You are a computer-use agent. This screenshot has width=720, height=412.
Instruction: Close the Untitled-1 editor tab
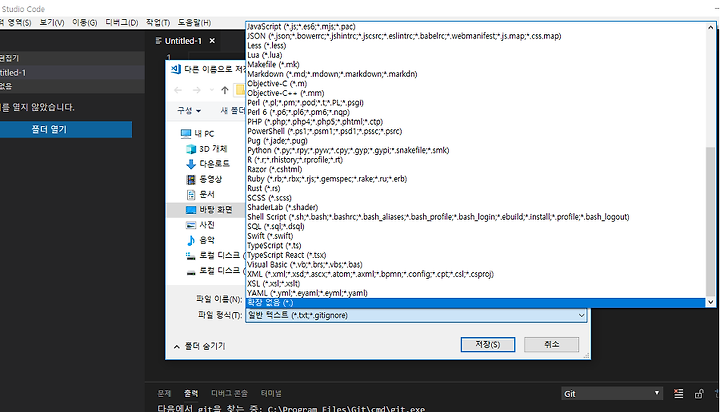pyautogui.click(x=212, y=41)
